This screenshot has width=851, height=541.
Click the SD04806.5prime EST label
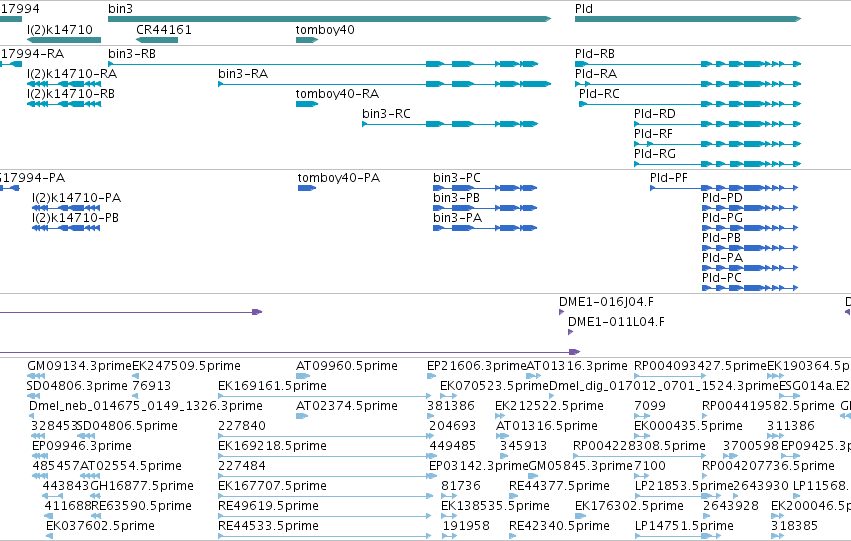127,427
